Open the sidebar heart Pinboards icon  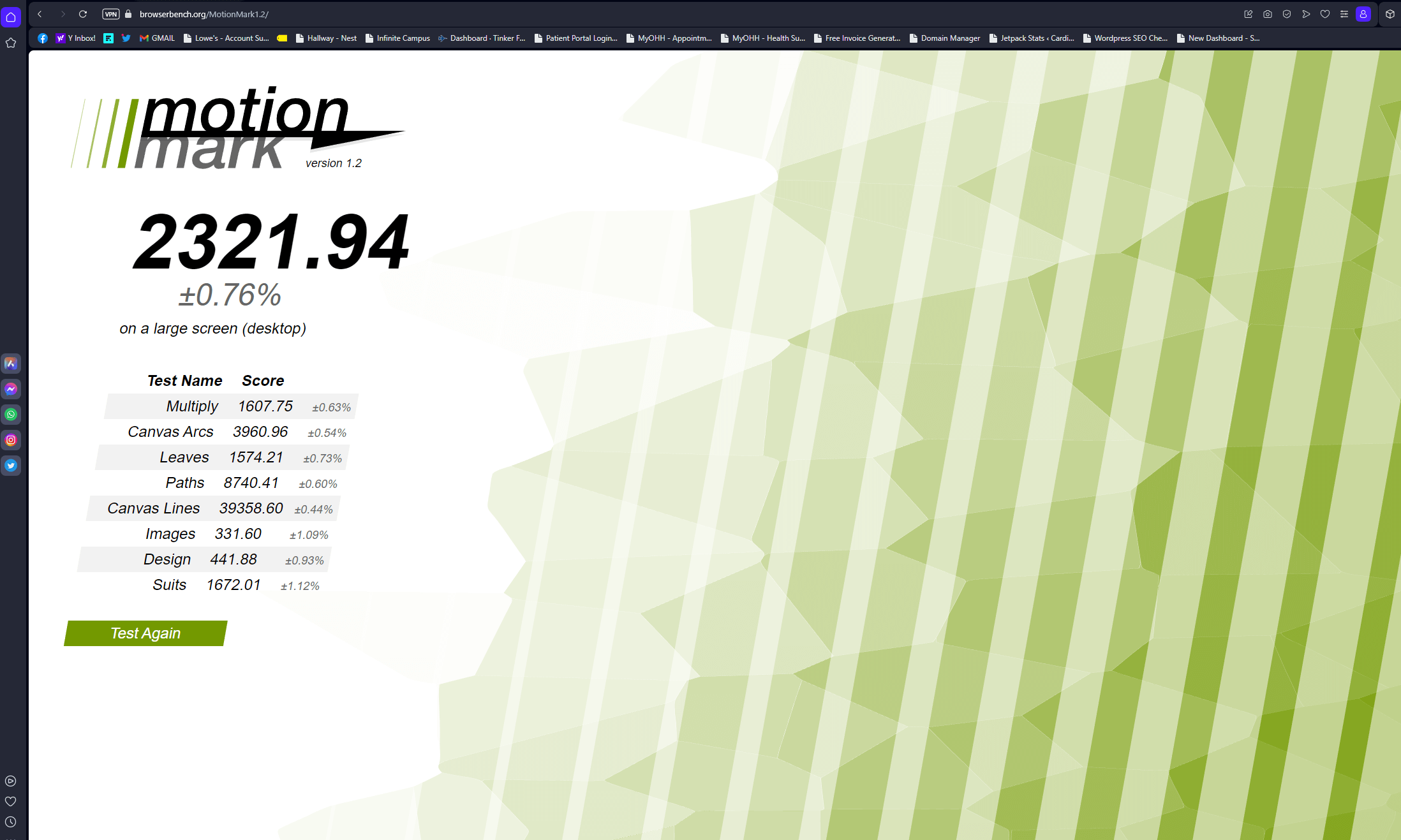click(11, 802)
